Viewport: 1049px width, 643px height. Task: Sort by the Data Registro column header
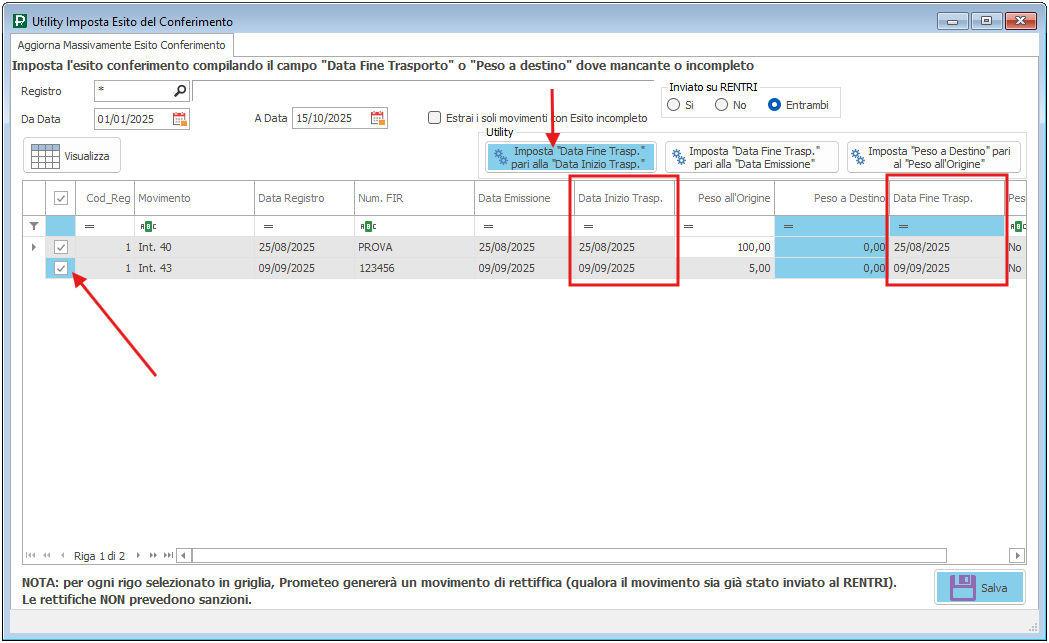point(301,198)
